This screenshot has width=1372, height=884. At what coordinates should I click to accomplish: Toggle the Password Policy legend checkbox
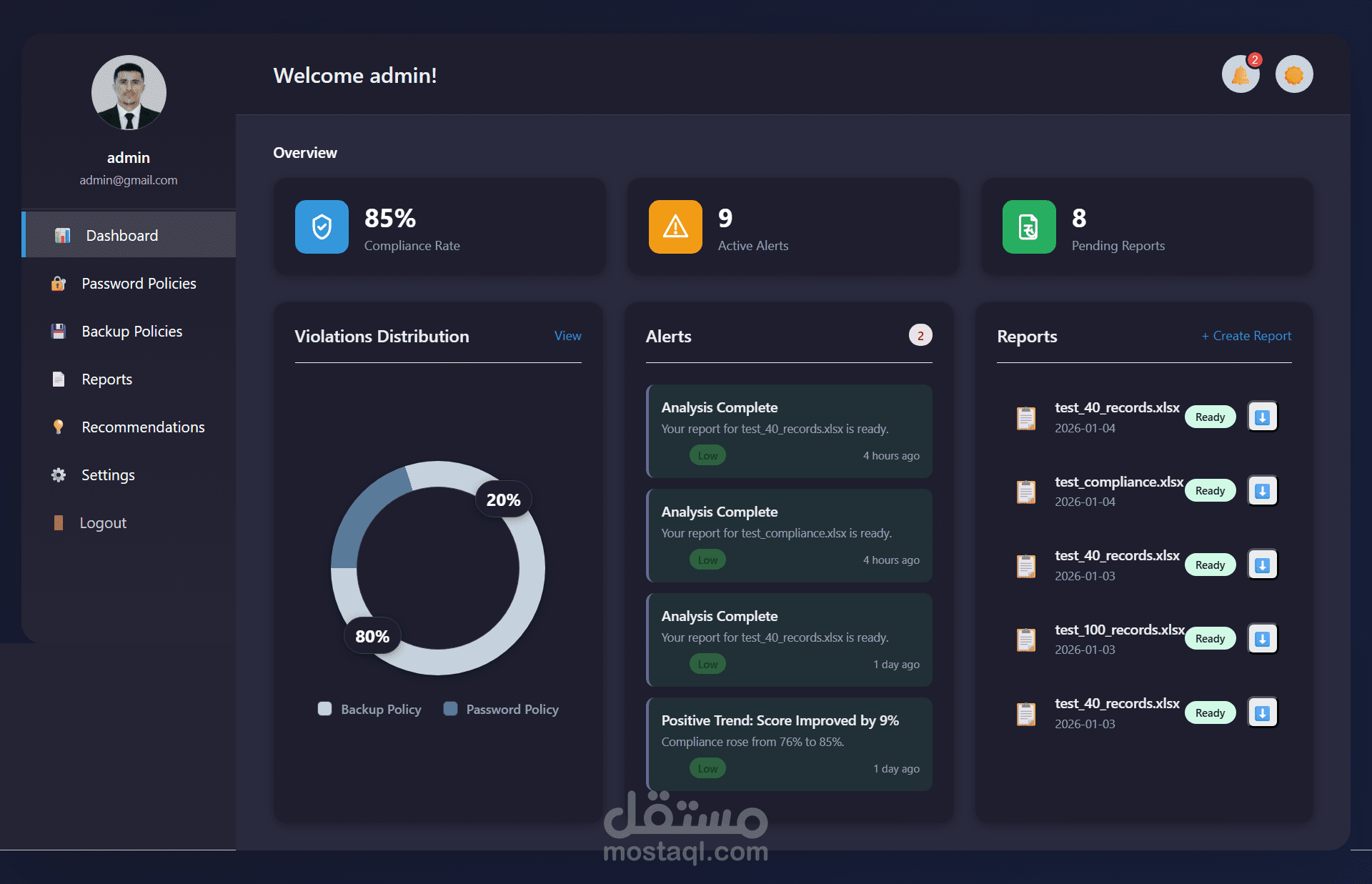coord(450,709)
